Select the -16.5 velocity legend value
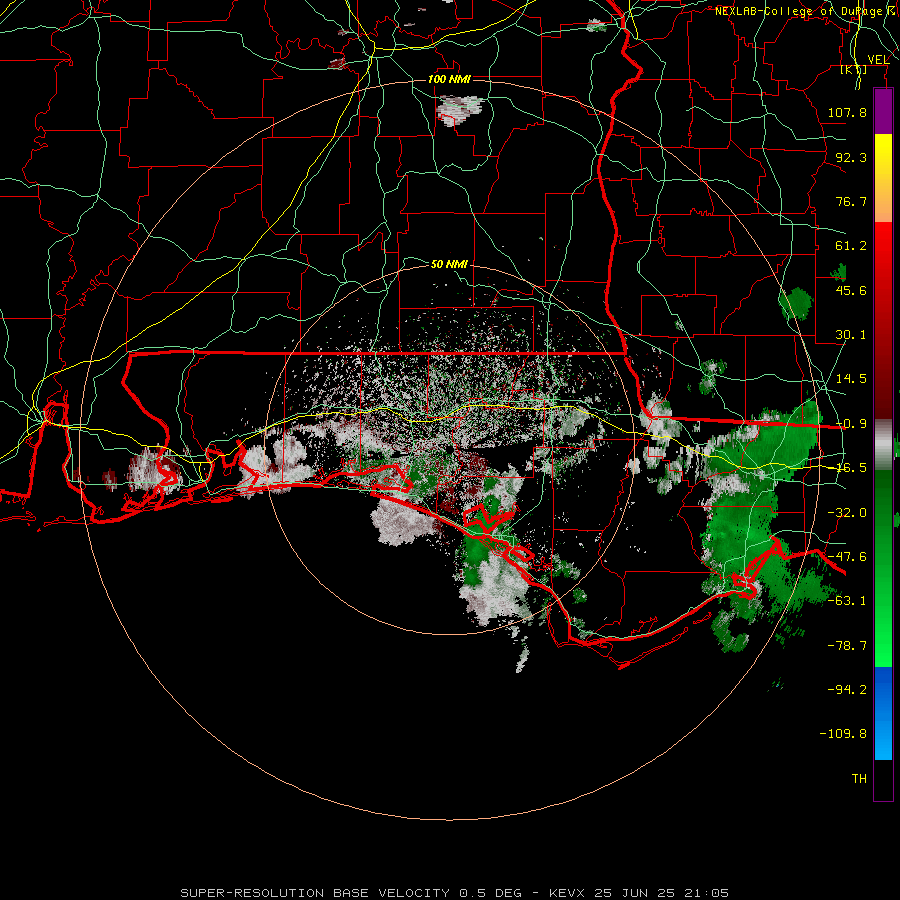The width and height of the screenshot is (900, 900). [851, 468]
